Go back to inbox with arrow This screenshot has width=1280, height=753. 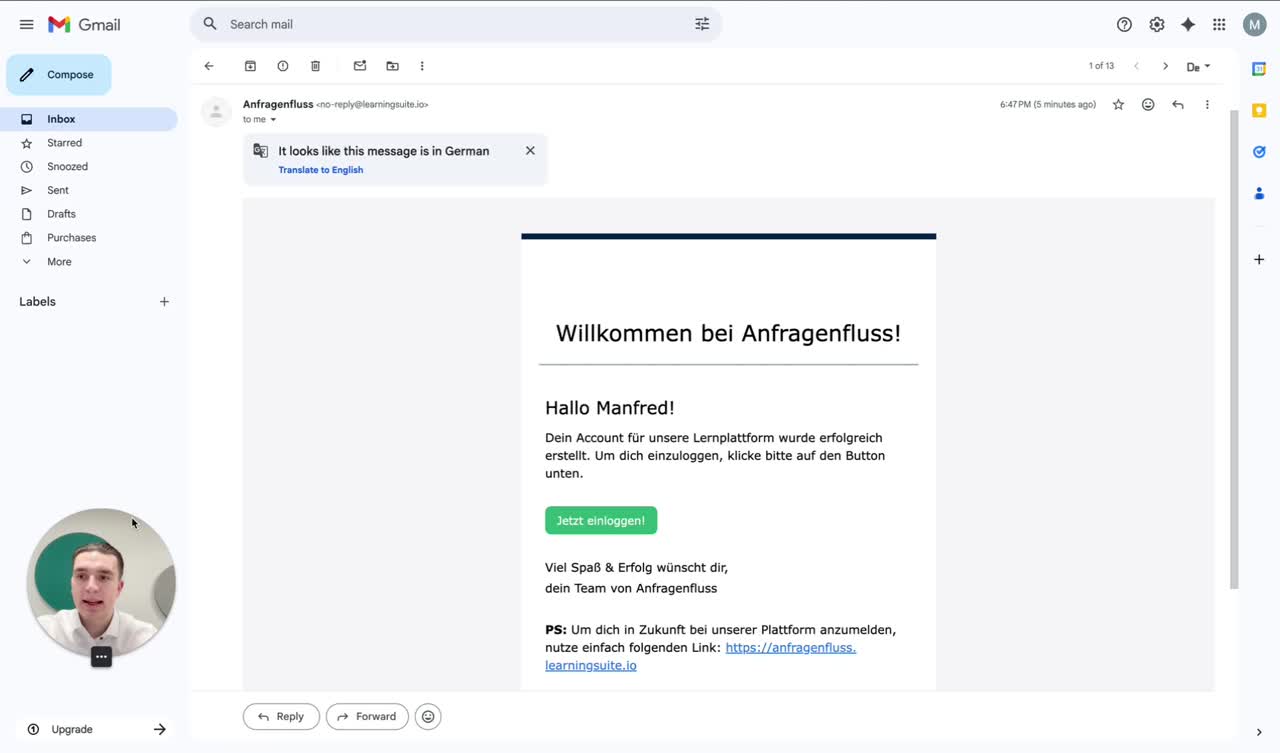tap(209, 66)
